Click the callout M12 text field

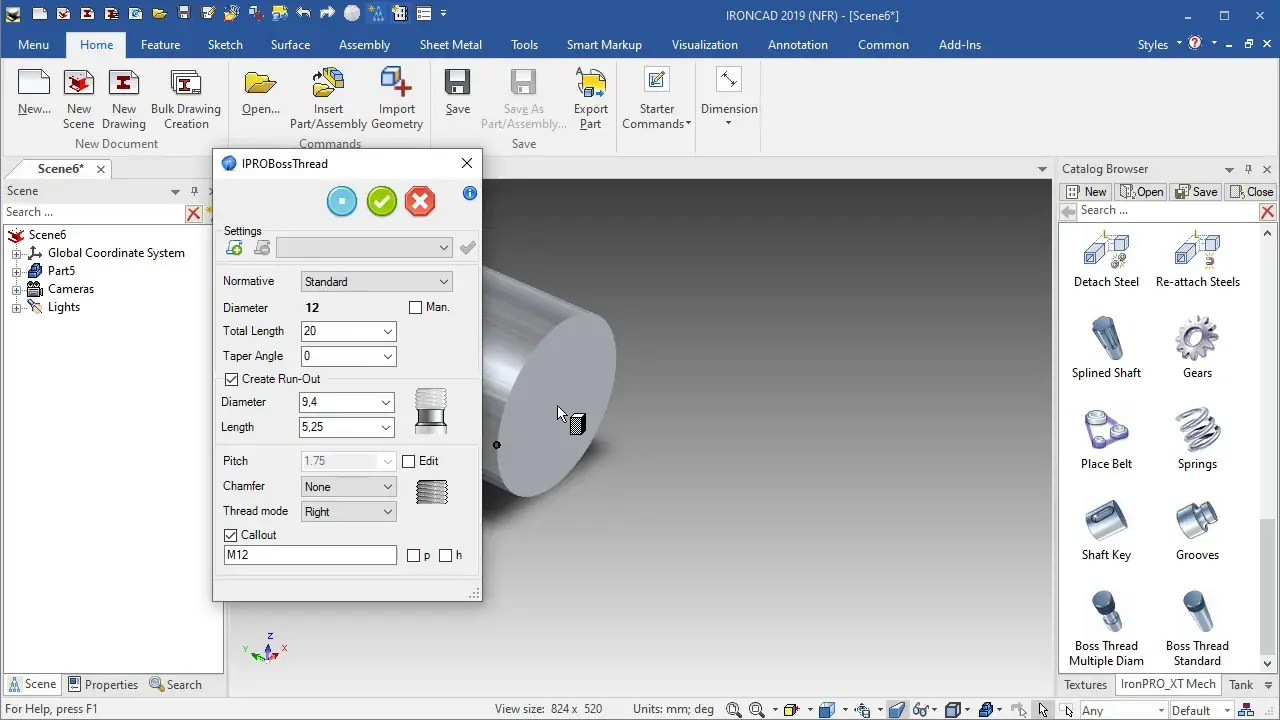point(310,556)
